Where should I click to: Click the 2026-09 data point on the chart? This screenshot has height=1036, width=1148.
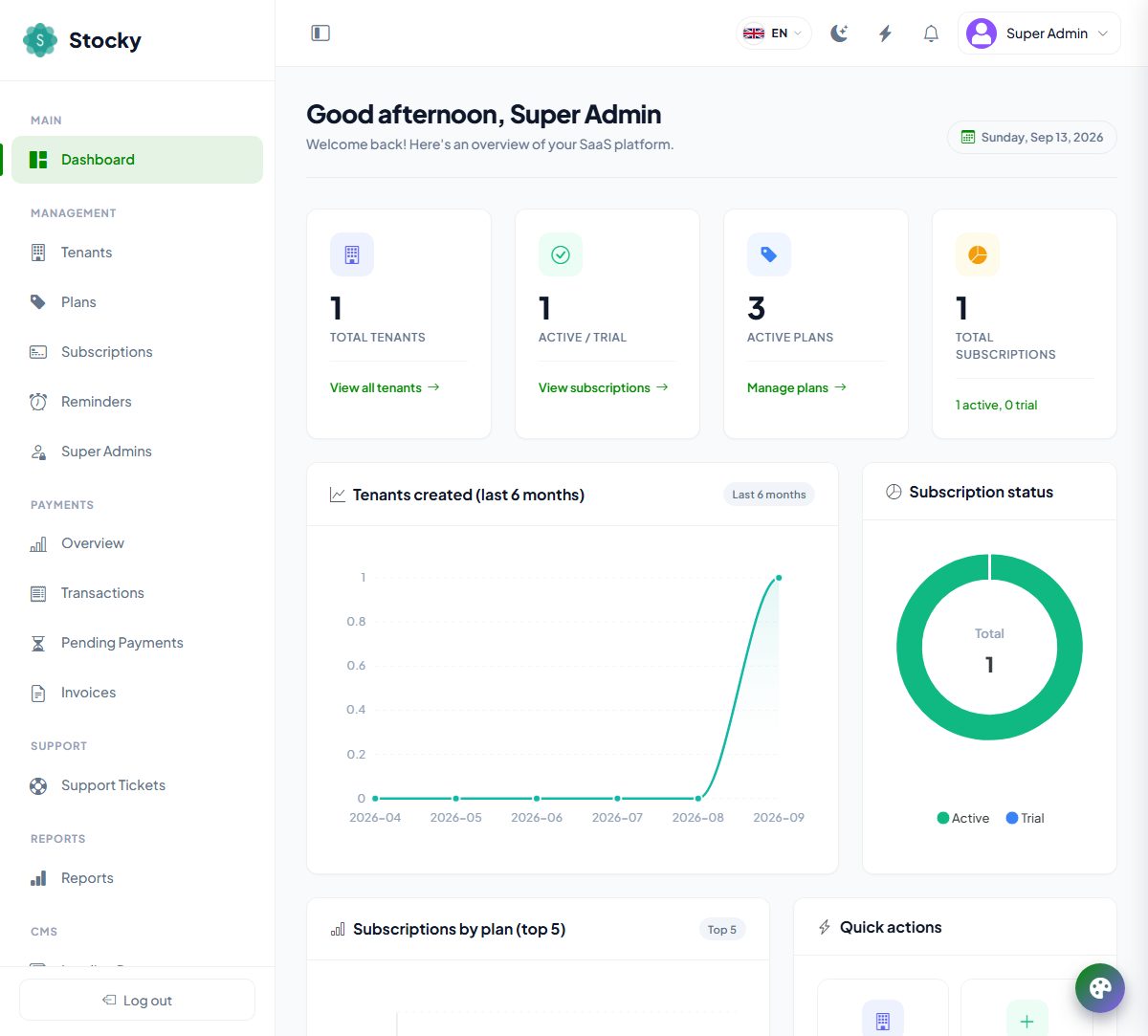(779, 578)
